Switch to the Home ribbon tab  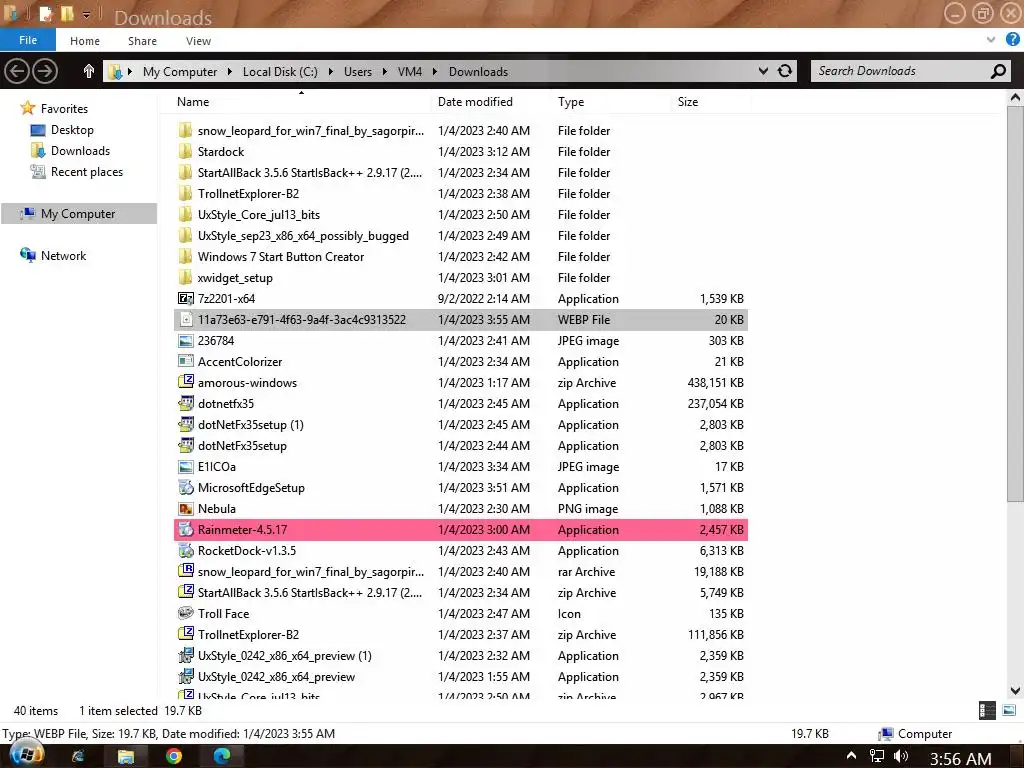pyautogui.click(x=85, y=40)
